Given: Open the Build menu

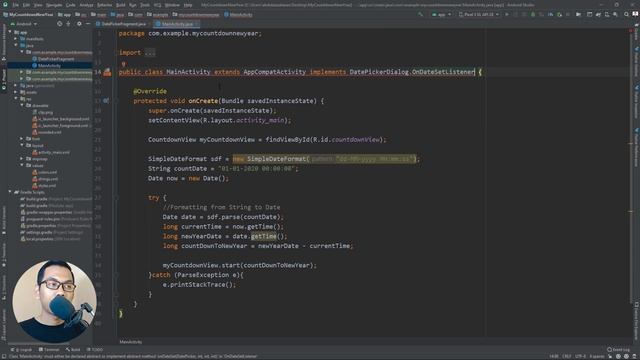Looking at the screenshot, I should 120,5.
